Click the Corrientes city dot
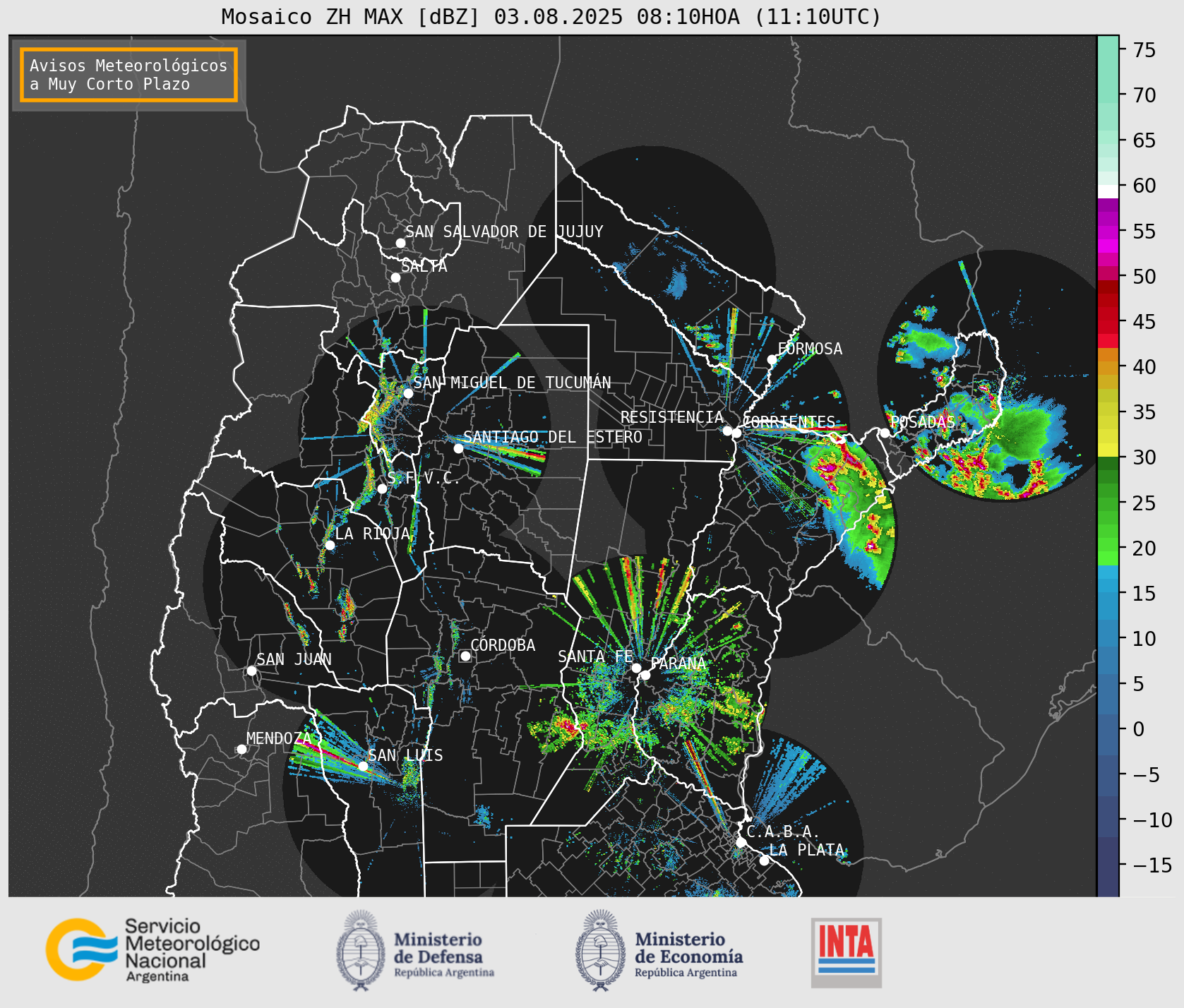This screenshot has width=1184, height=1008. point(736,433)
